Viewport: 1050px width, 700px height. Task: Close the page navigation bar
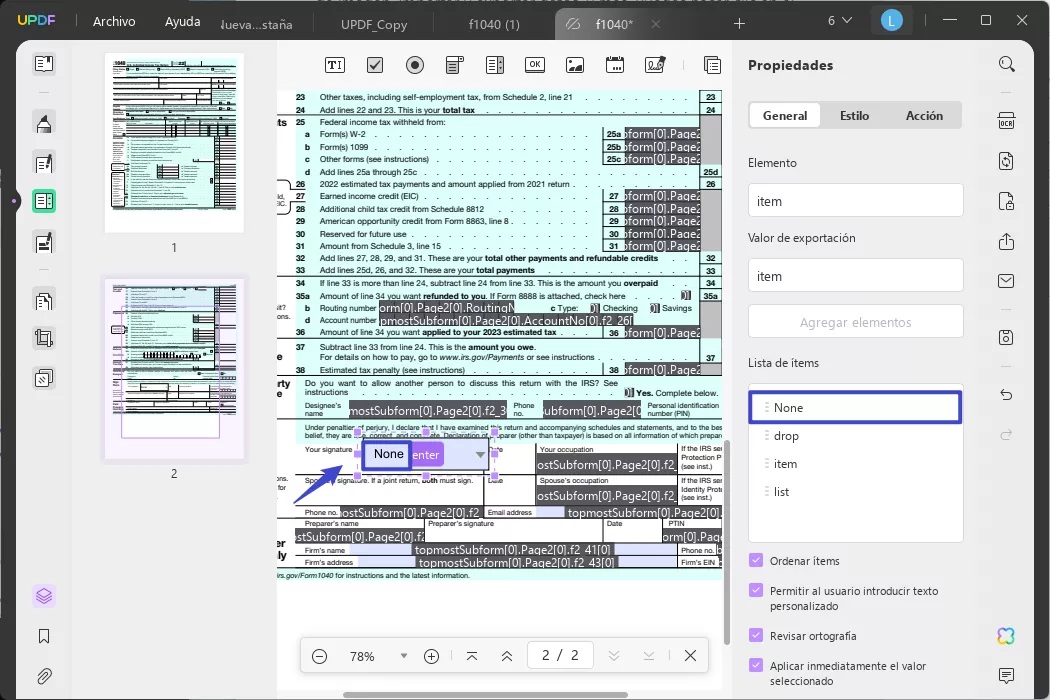tap(690, 656)
